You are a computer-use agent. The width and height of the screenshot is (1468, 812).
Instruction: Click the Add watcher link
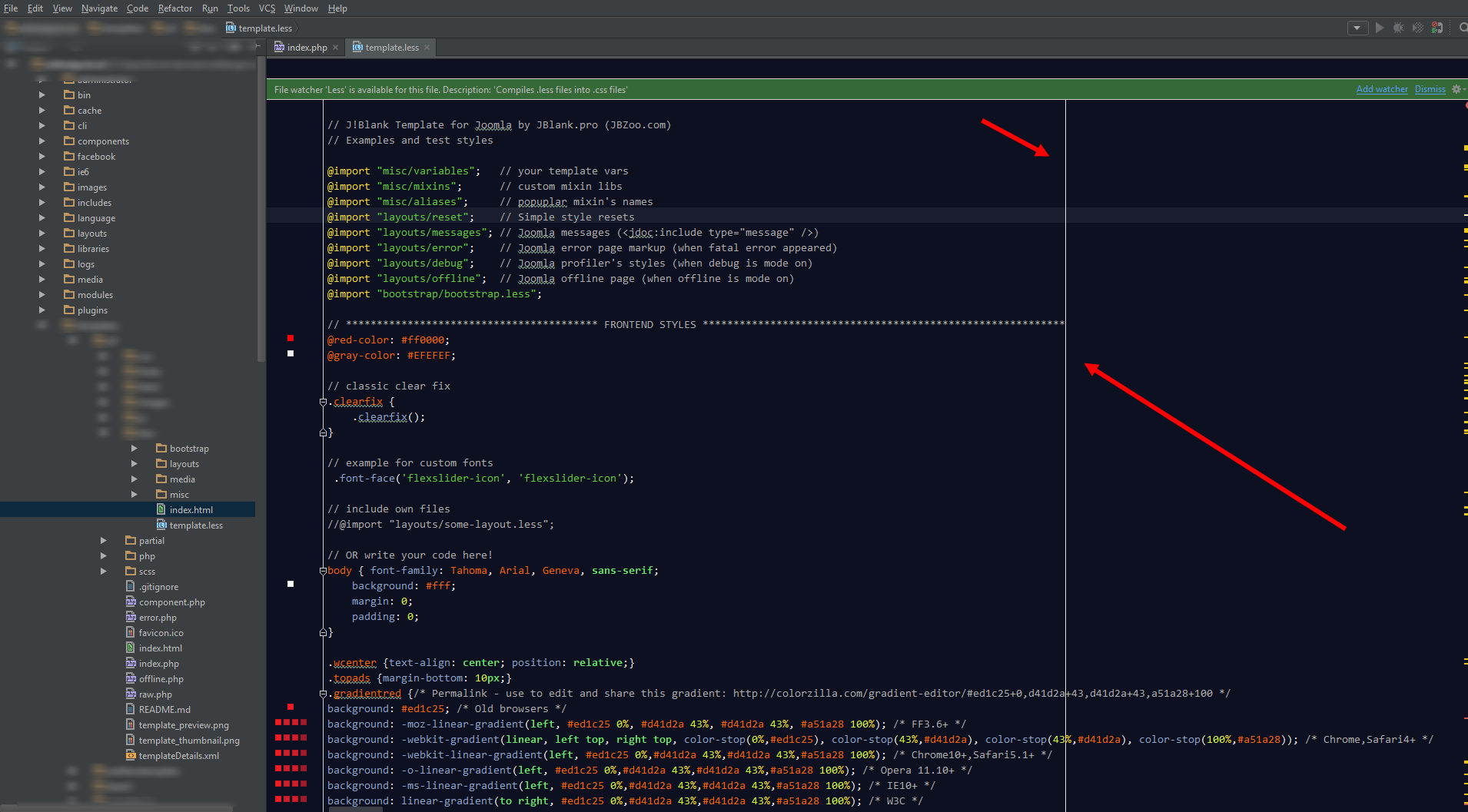tap(1382, 89)
